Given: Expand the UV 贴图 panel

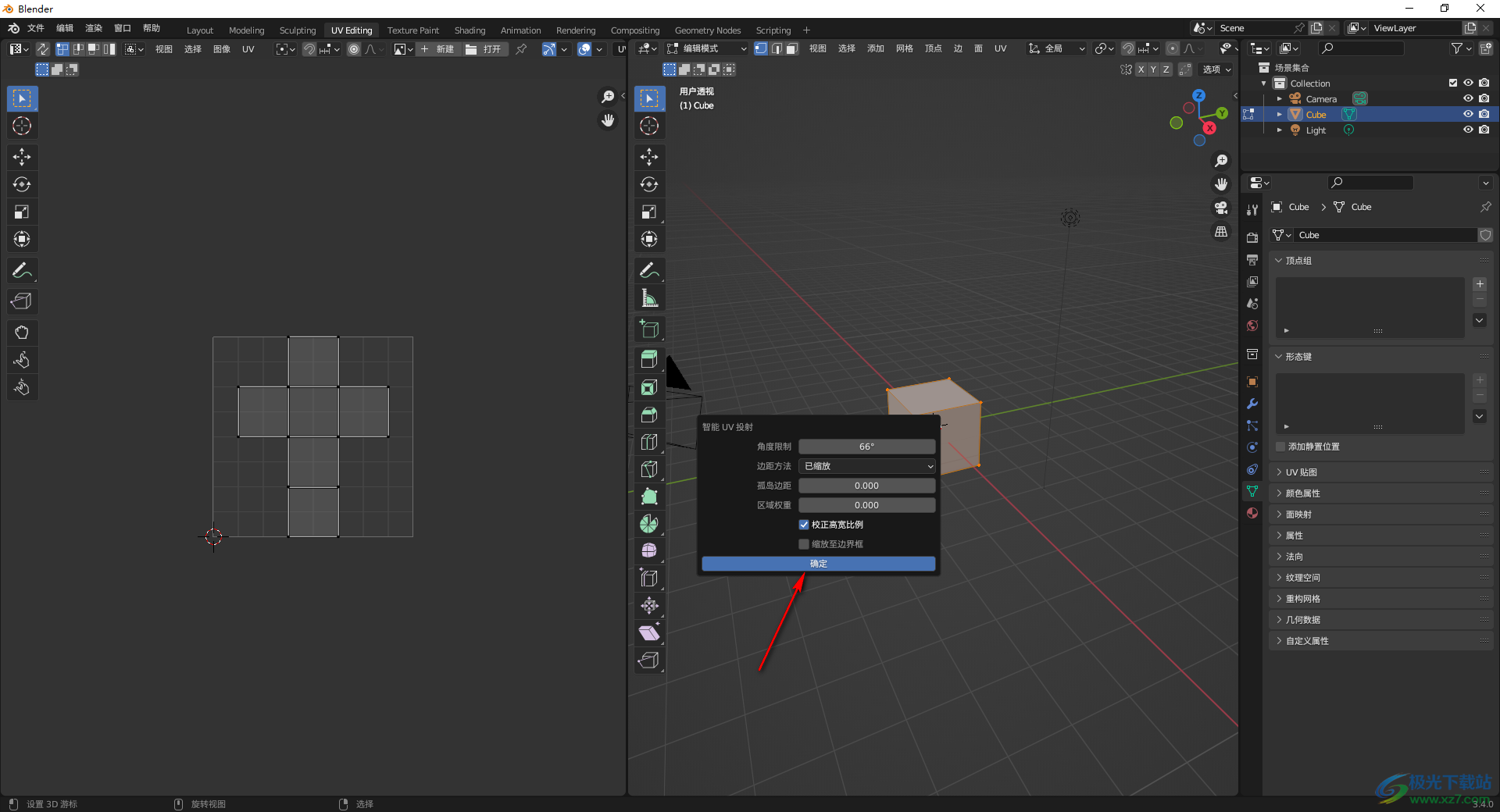Looking at the screenshot, I should [1302, 472].
